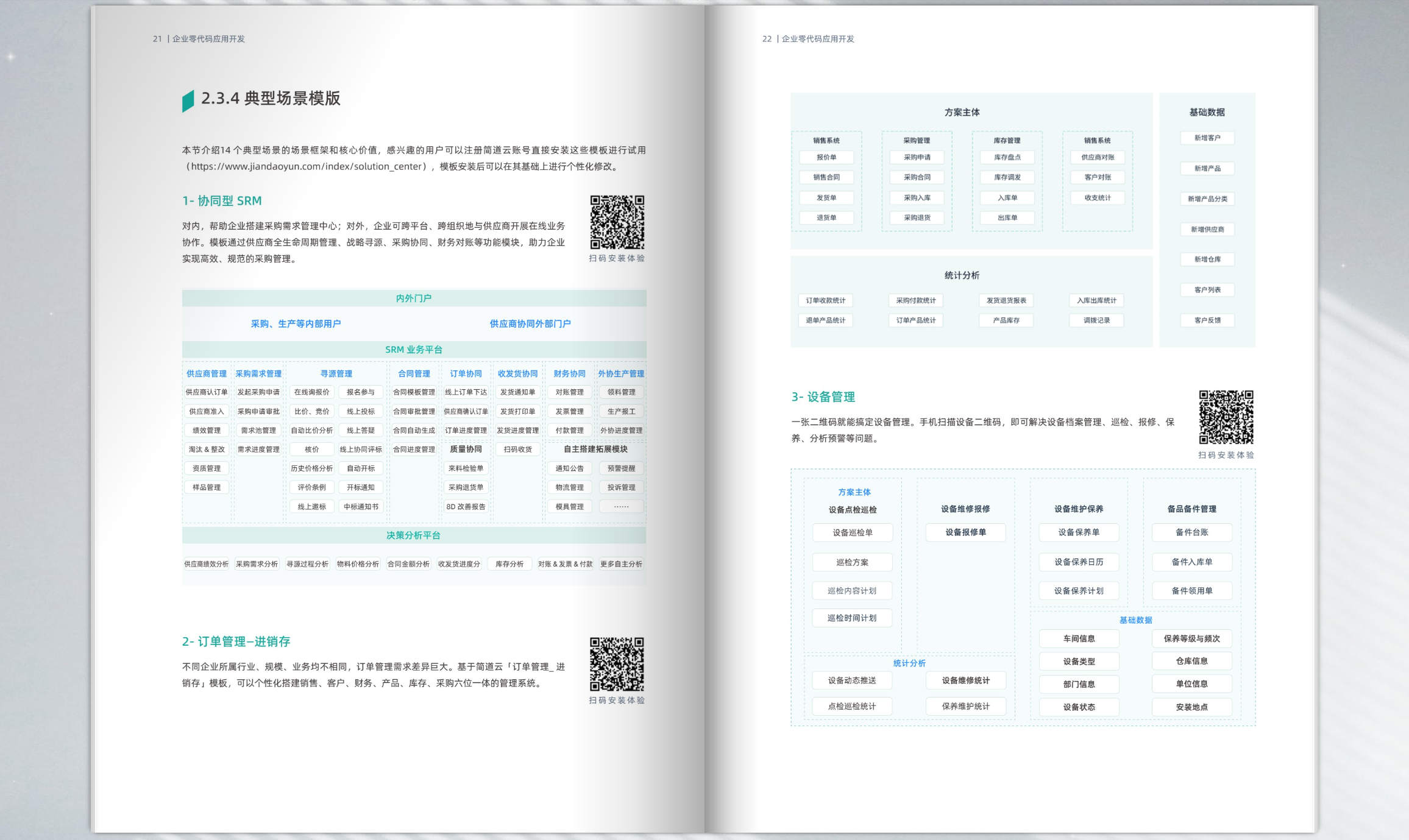Select the '内外门户' header bar
The height and width of the screenshot is (840, 1409).
pos(414,298)
